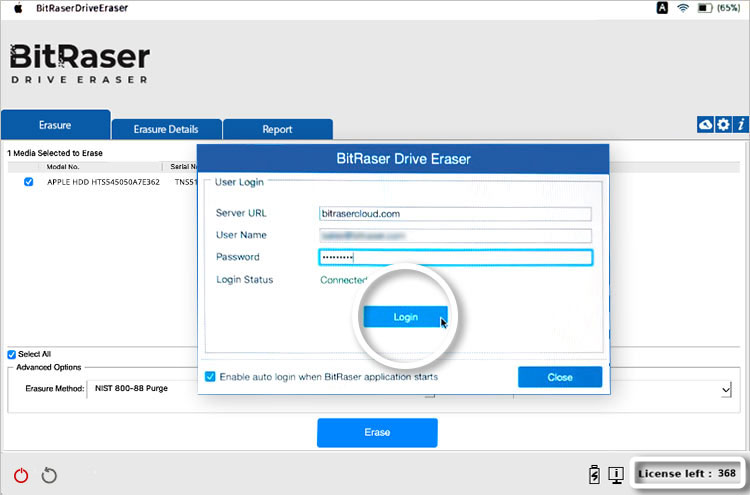Click the red power-off icon

(x=21, y=475)
